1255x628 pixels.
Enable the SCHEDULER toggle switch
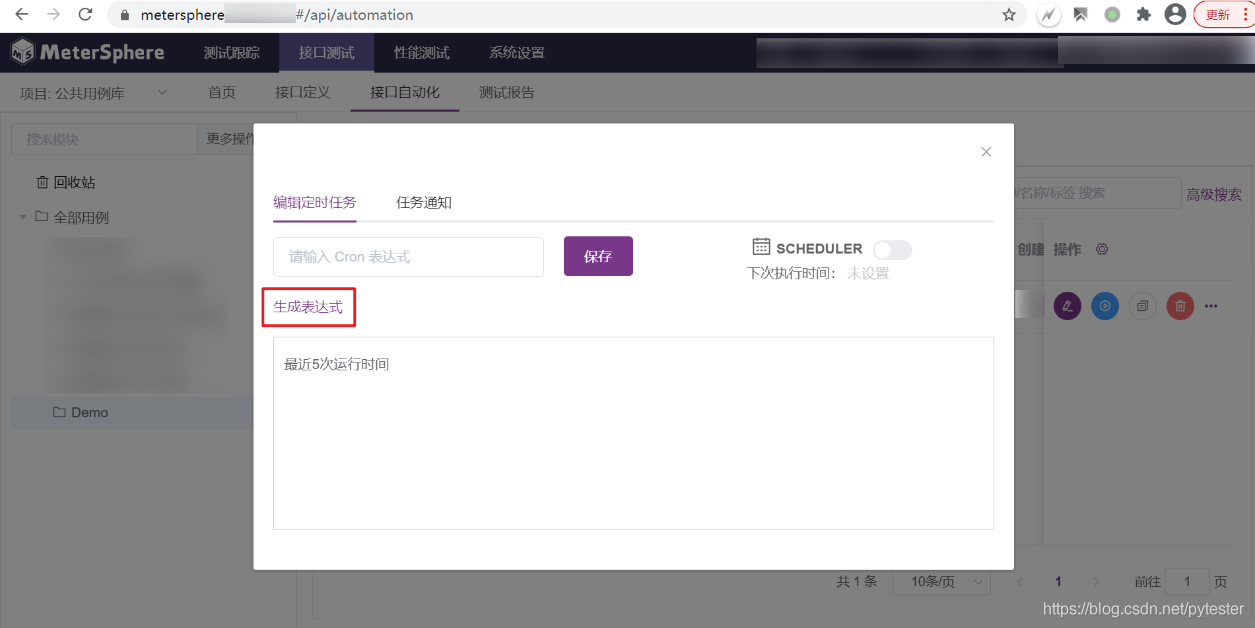point(891,249)
